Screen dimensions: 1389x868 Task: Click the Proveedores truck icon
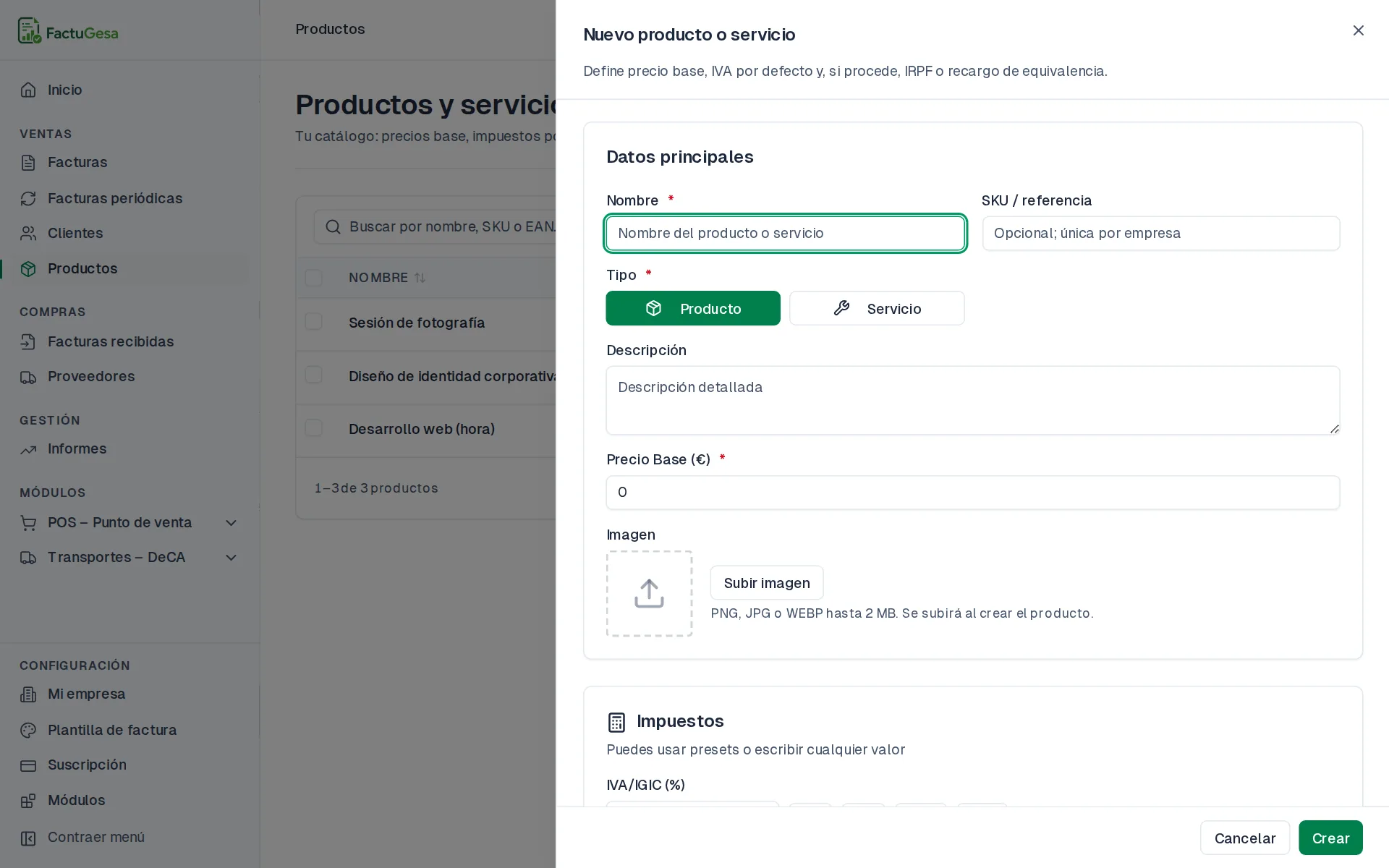pos(28,377)
